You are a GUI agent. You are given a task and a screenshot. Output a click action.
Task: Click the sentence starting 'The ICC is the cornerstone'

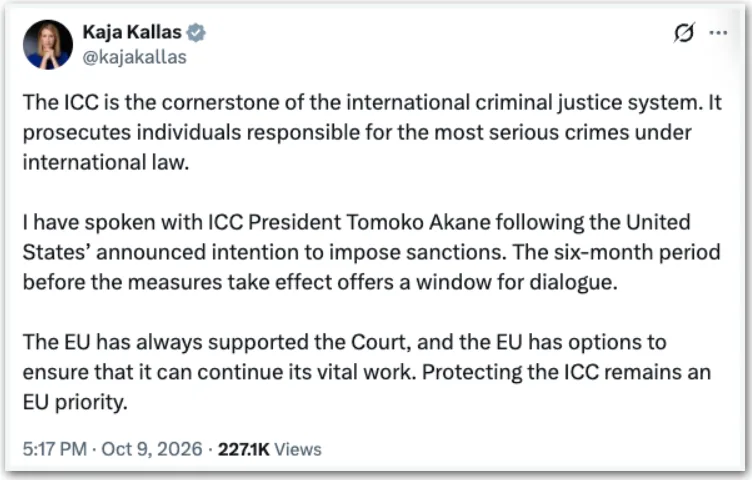coord(362,103)
